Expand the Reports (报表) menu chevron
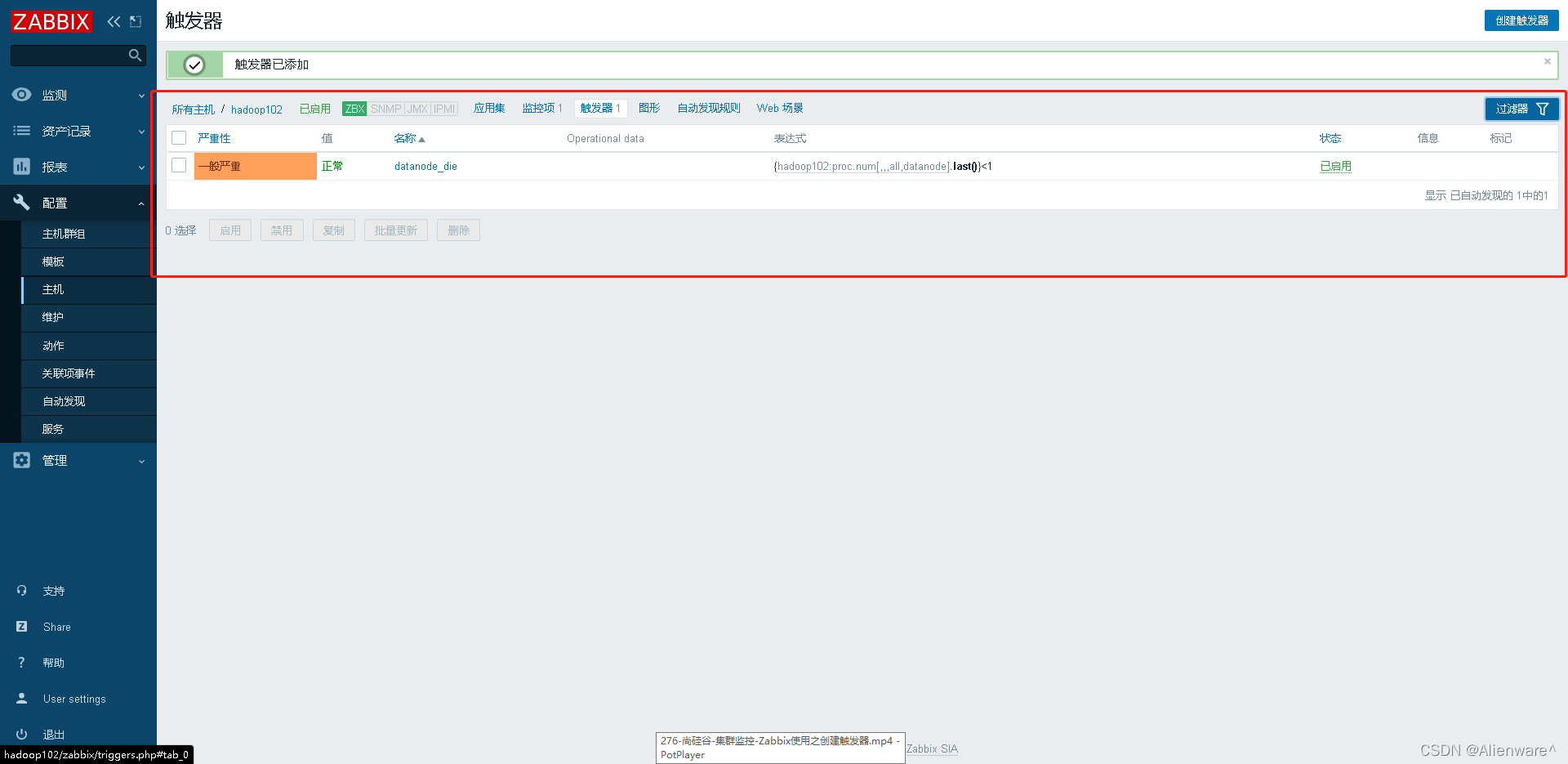 tap(141, 168)
